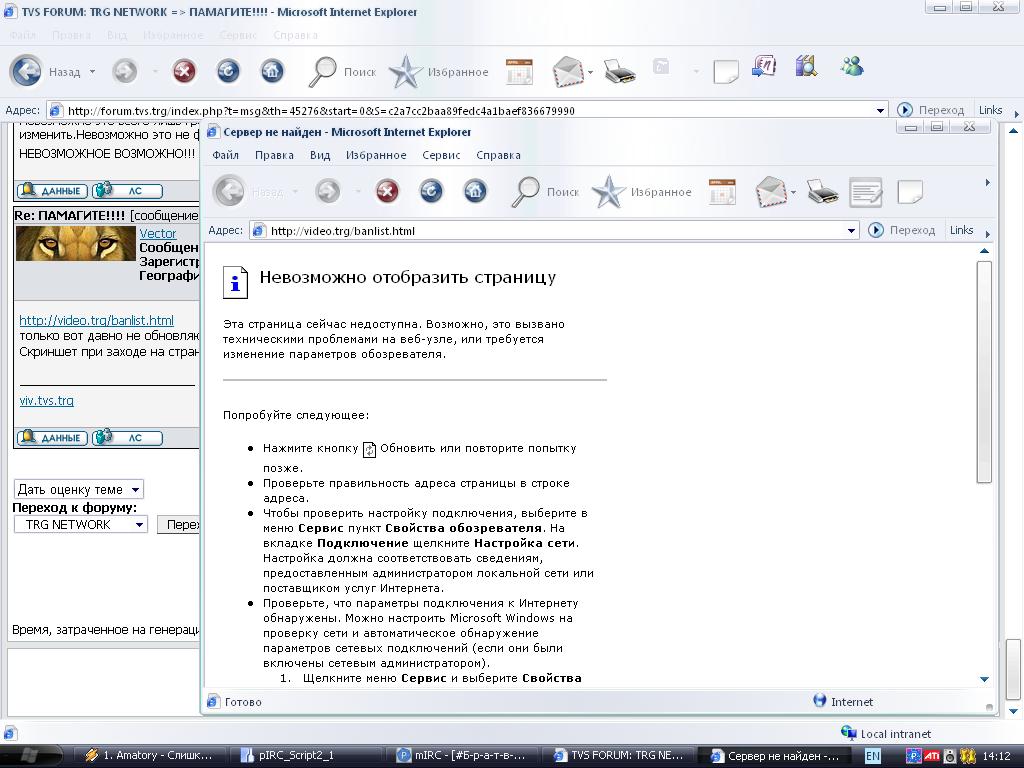Click Mail envelope icon in forum window

(x=568, y=71)
